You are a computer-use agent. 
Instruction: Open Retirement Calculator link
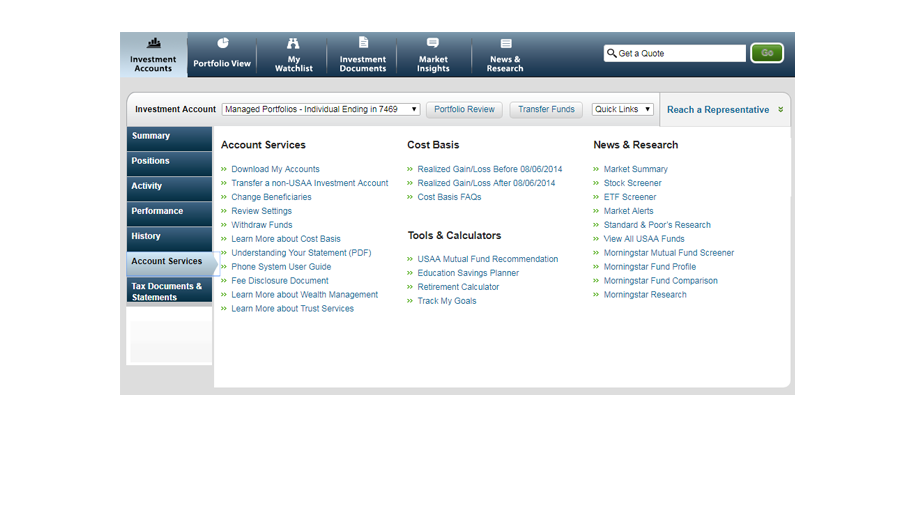click(458, 287)
